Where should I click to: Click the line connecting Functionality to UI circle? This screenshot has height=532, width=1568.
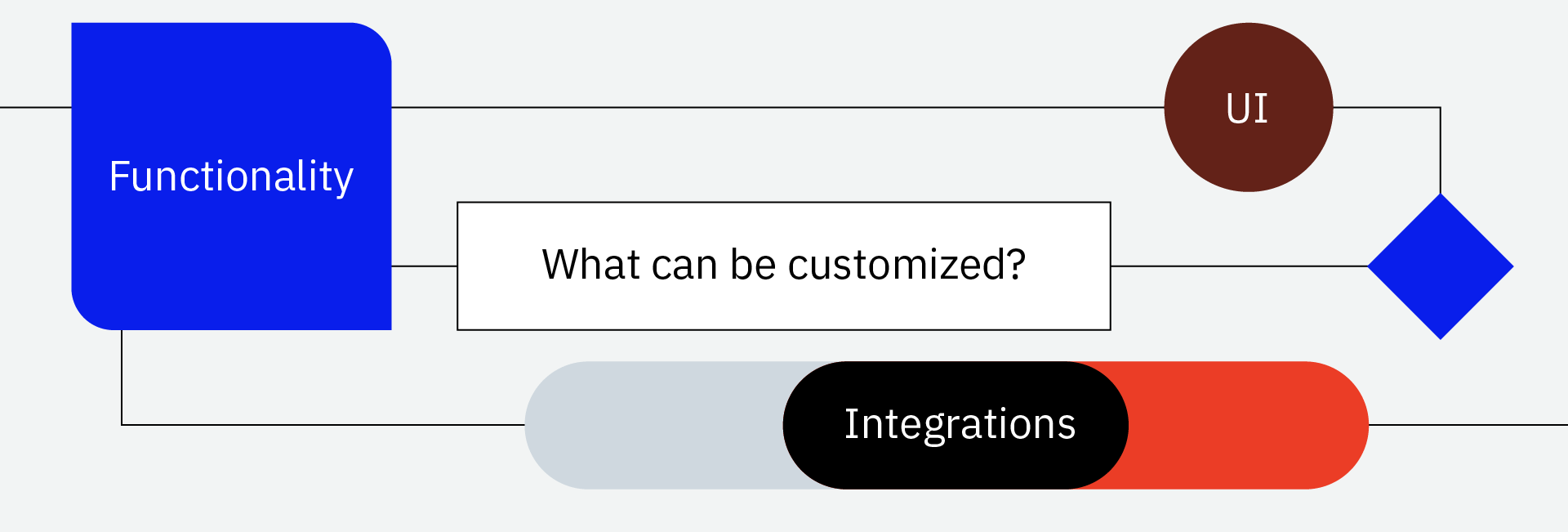point(776,107)
